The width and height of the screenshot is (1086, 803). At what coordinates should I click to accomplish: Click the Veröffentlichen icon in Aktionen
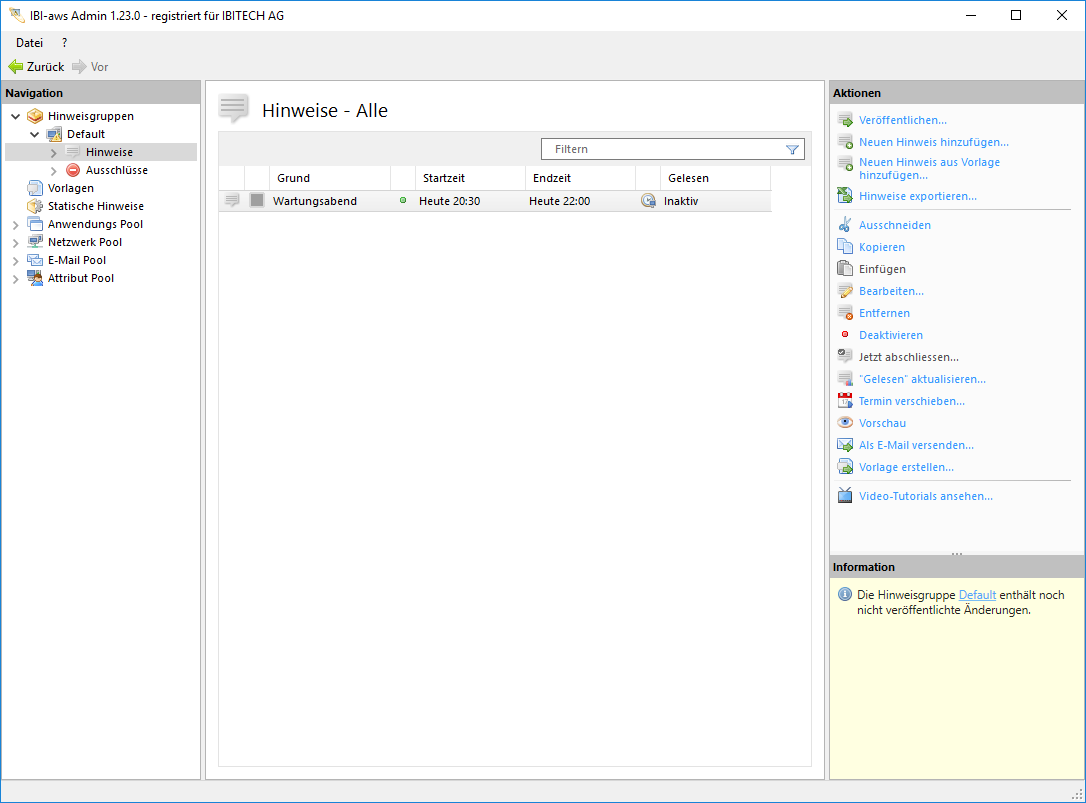[x=845, y=120]
